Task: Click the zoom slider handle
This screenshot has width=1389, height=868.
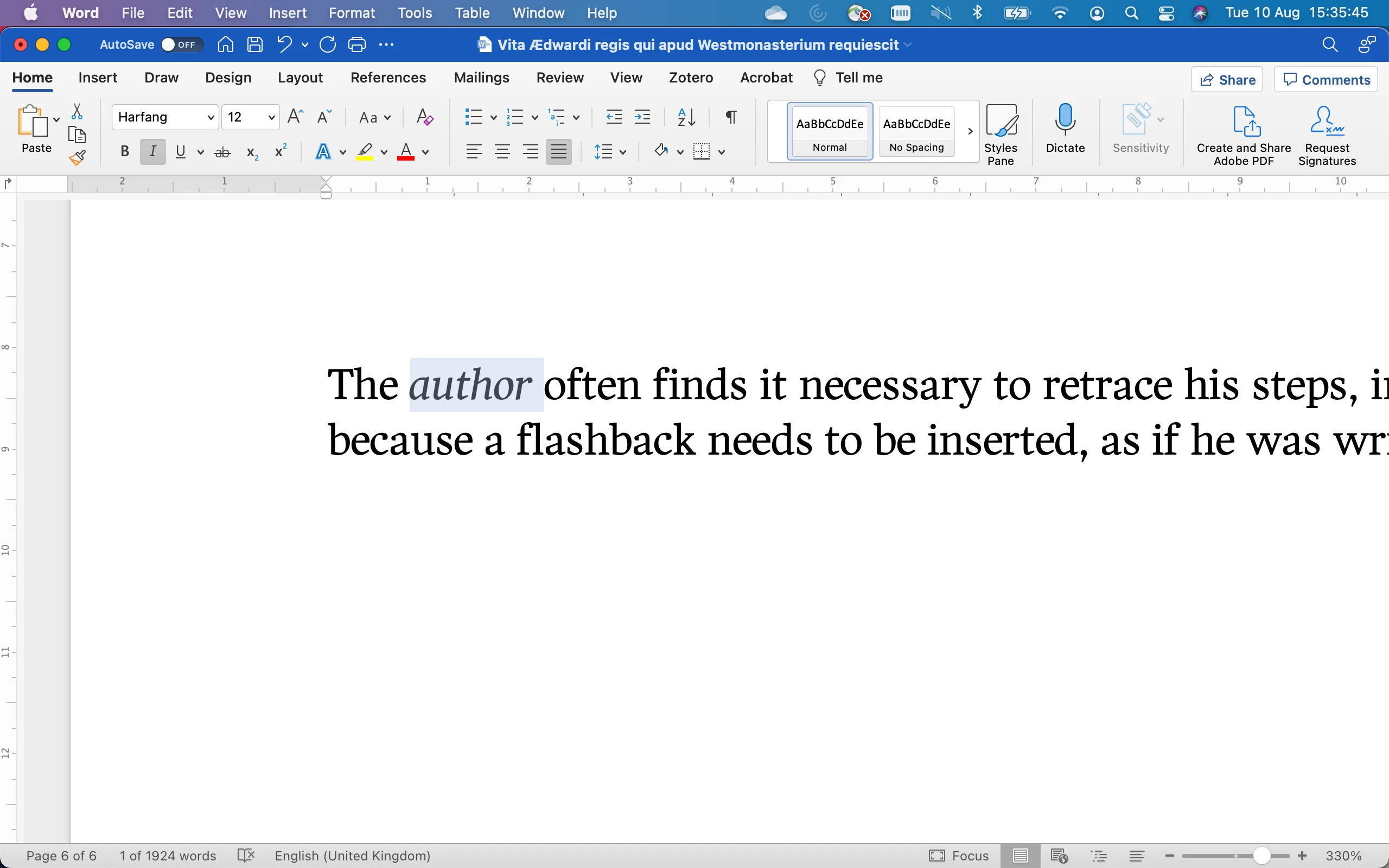Action: (x=1261, y=856)
